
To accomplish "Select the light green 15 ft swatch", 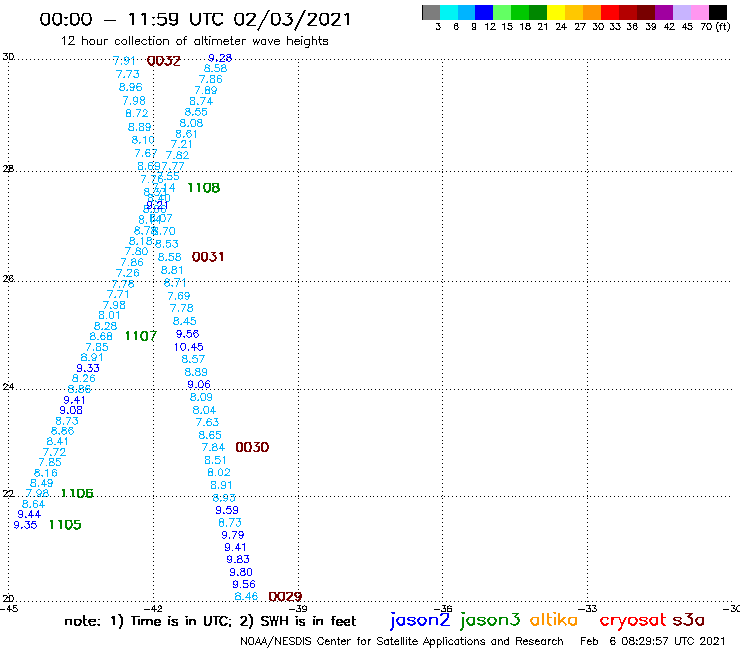I will click(x=502, y=12).
